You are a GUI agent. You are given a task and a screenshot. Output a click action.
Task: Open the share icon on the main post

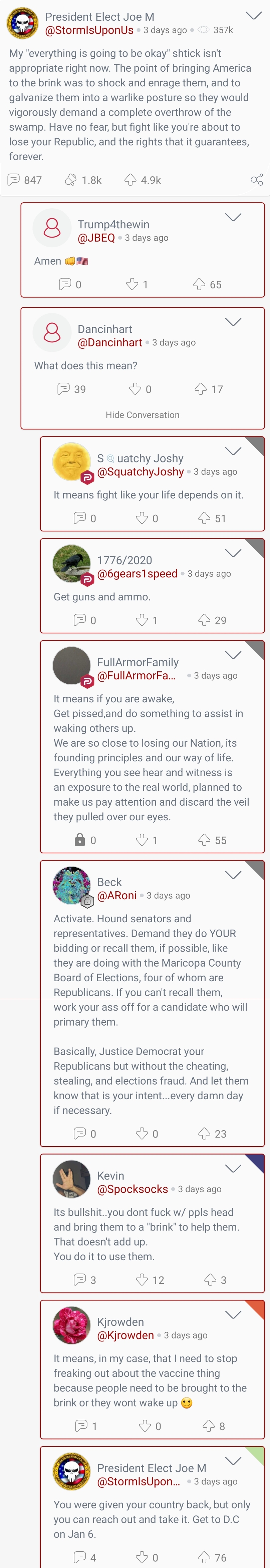tap(257, 180)
